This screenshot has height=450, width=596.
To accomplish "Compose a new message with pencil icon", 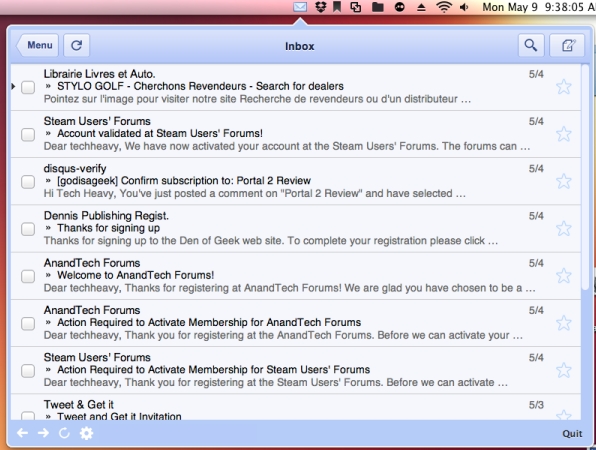I will pyautogui.click(x=567, y=46).
